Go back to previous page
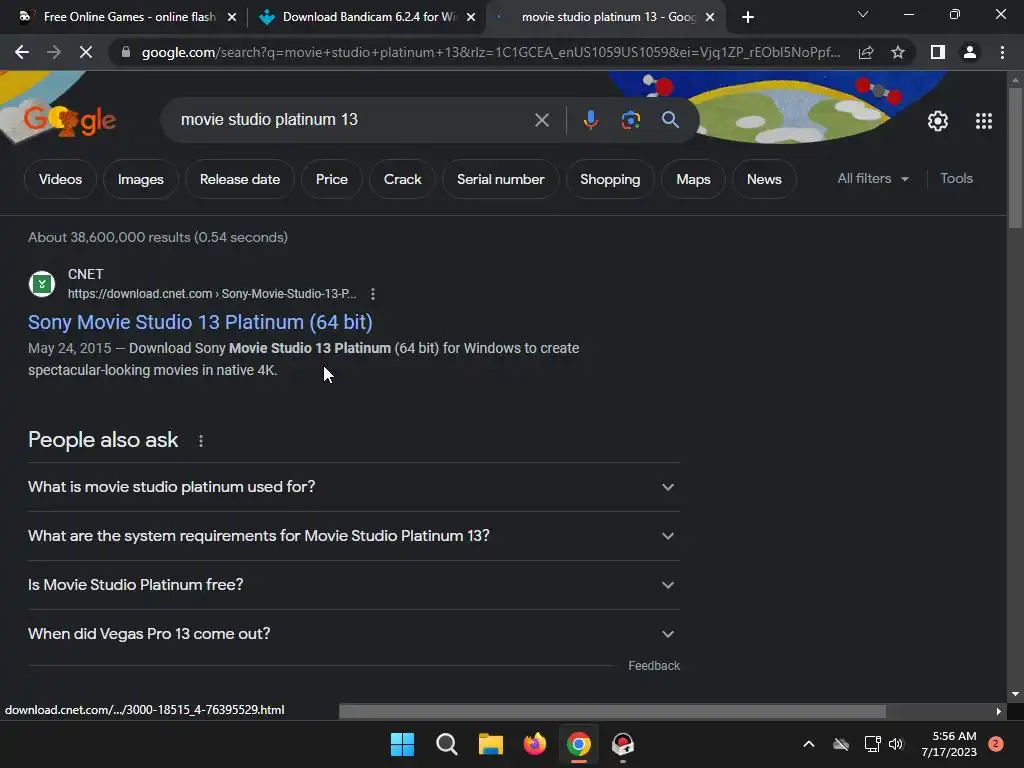This screenshot has width=1024, height=768. tap(22, 52)
